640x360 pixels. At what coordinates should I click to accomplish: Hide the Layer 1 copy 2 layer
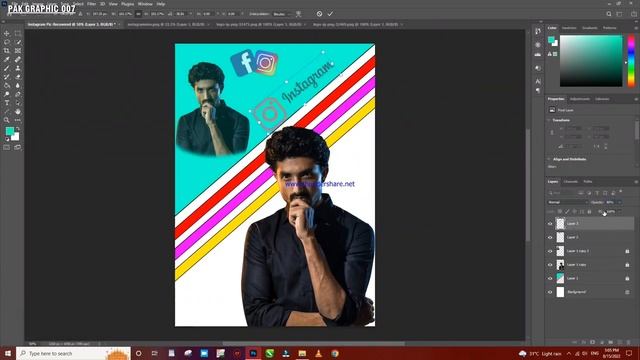(x=550, y=251)
